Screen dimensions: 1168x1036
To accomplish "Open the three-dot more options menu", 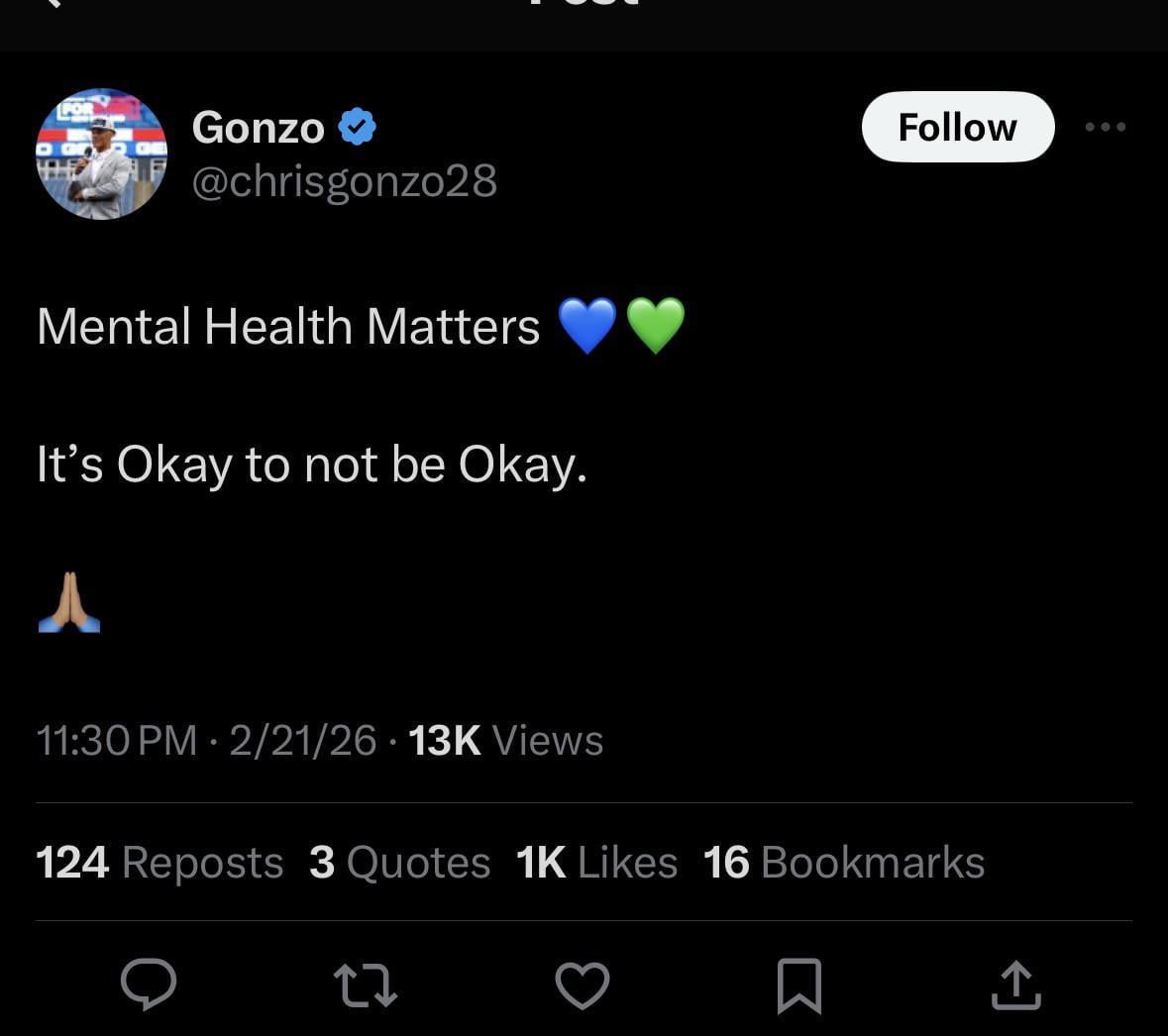I will [1106, 127].
